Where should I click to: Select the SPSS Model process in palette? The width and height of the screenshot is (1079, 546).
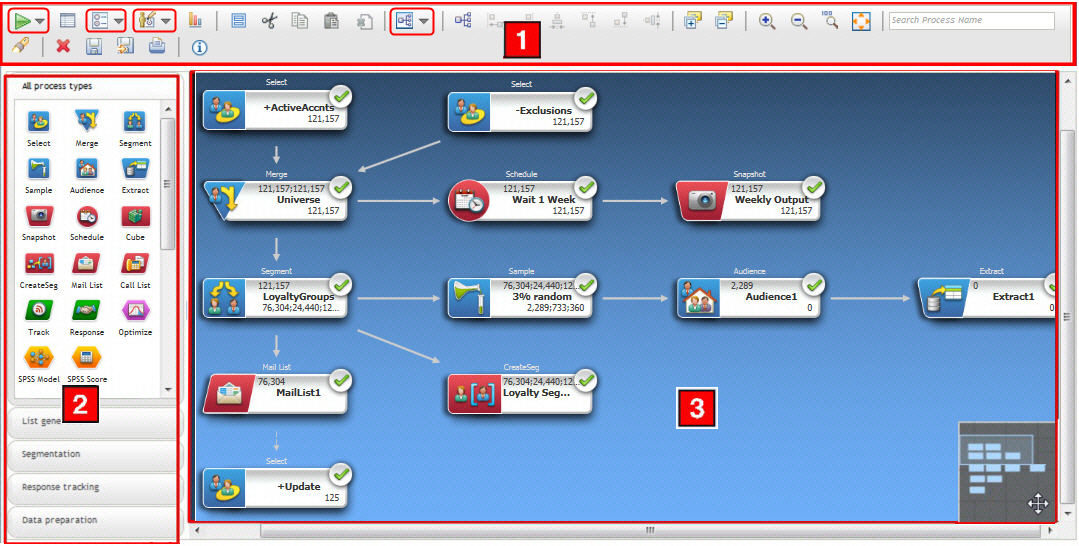click(39, 364)
